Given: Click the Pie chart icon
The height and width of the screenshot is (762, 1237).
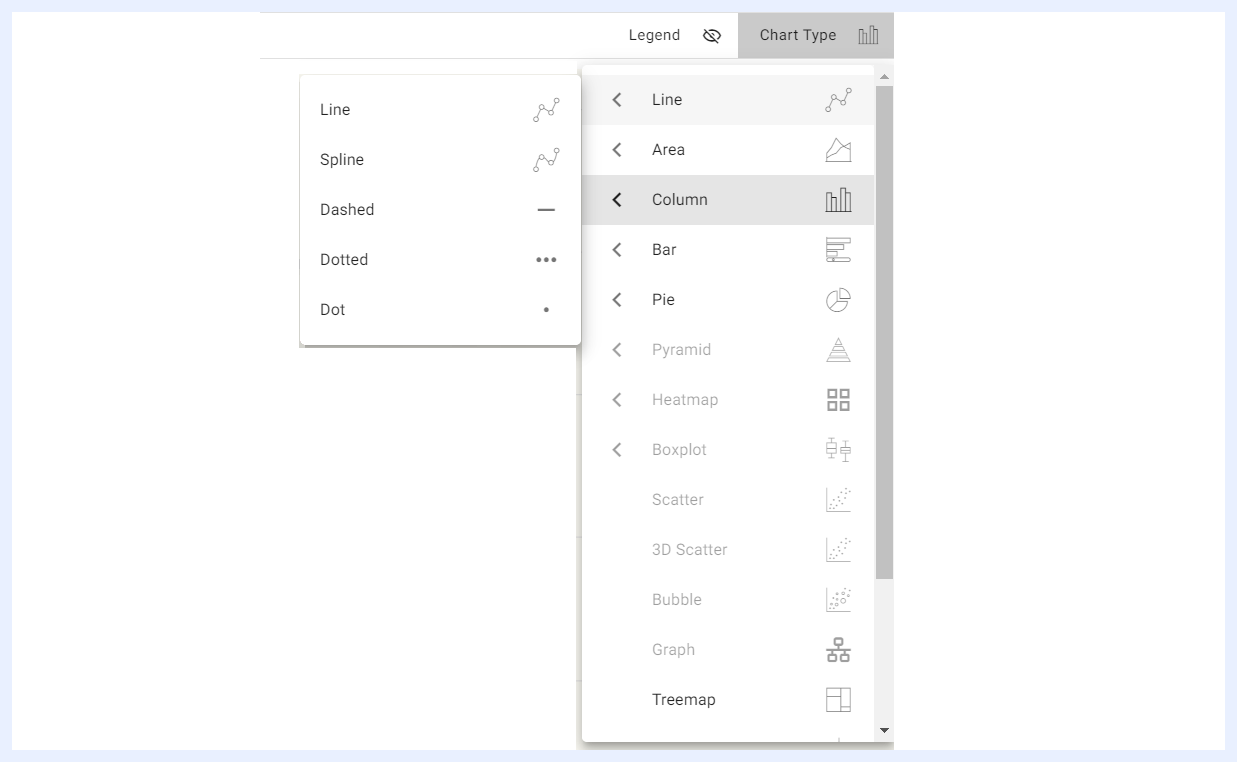Looking at the screenshot, I should (838, 300).
